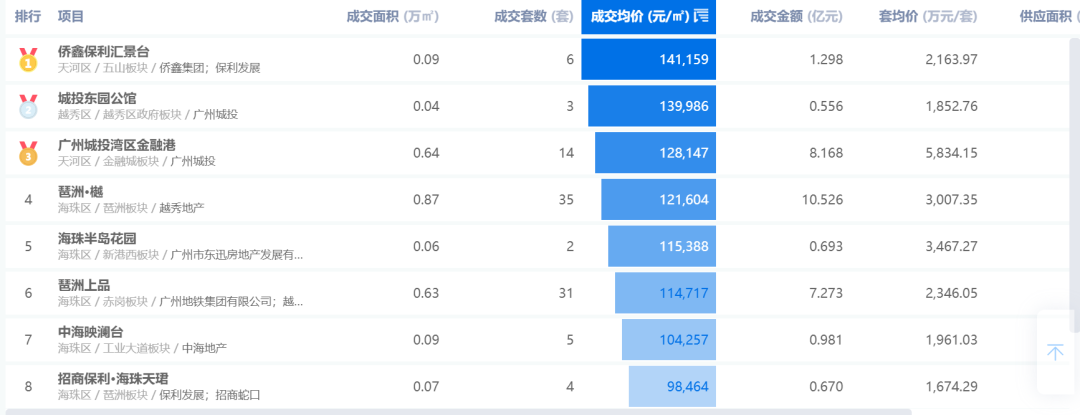Image resolution: width=1080 pixels, height=415 pixels.
Task: Click the 128,147 average price bar
Action: 656,153
